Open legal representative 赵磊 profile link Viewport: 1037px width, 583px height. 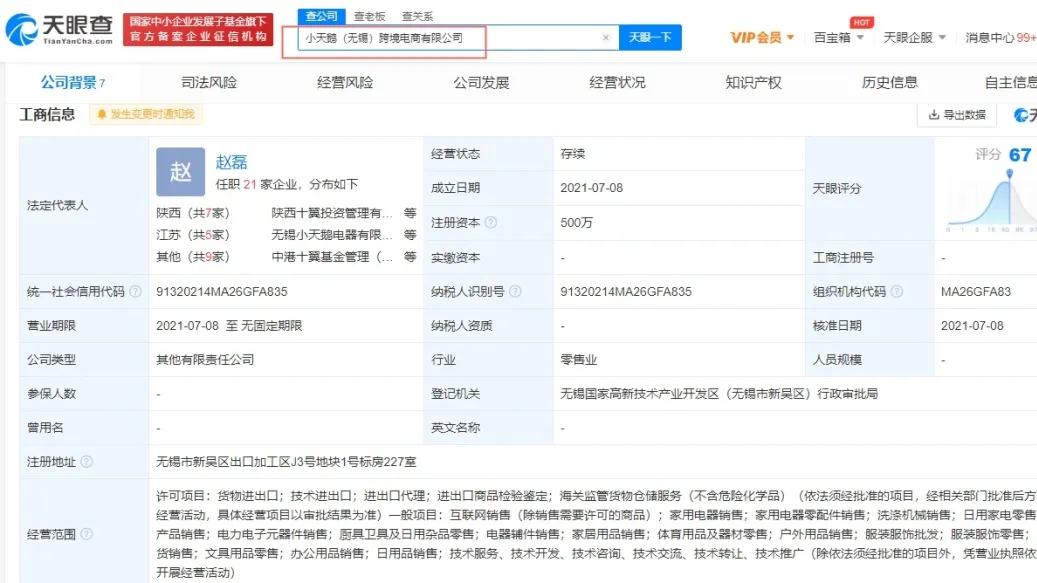pyautogui.click(x=231, y=161)
